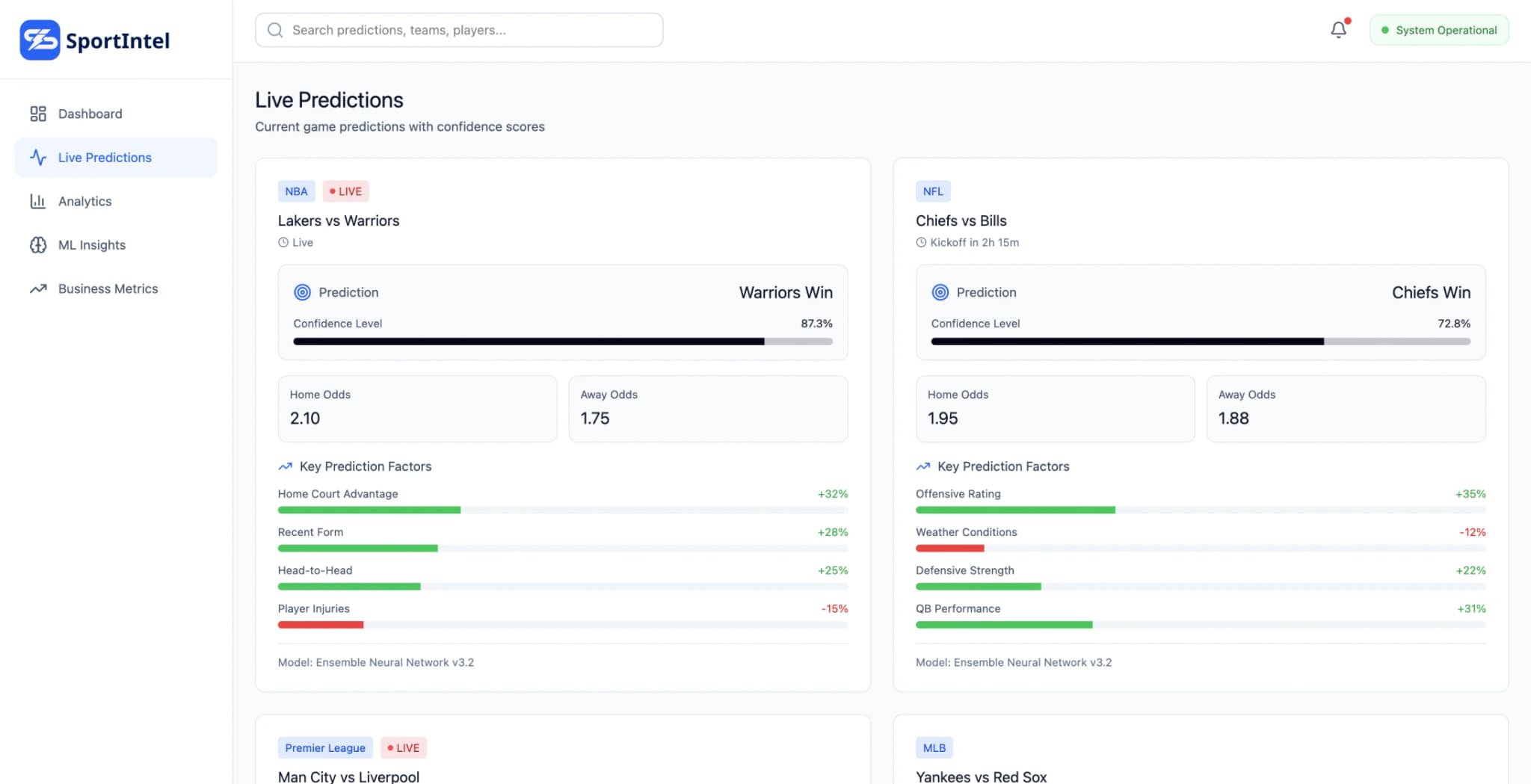Click the clock icon beside Kickoff in 2h 15m
Screen dimensions: 1531x784
pyautogui.click(x=920, y=242)
